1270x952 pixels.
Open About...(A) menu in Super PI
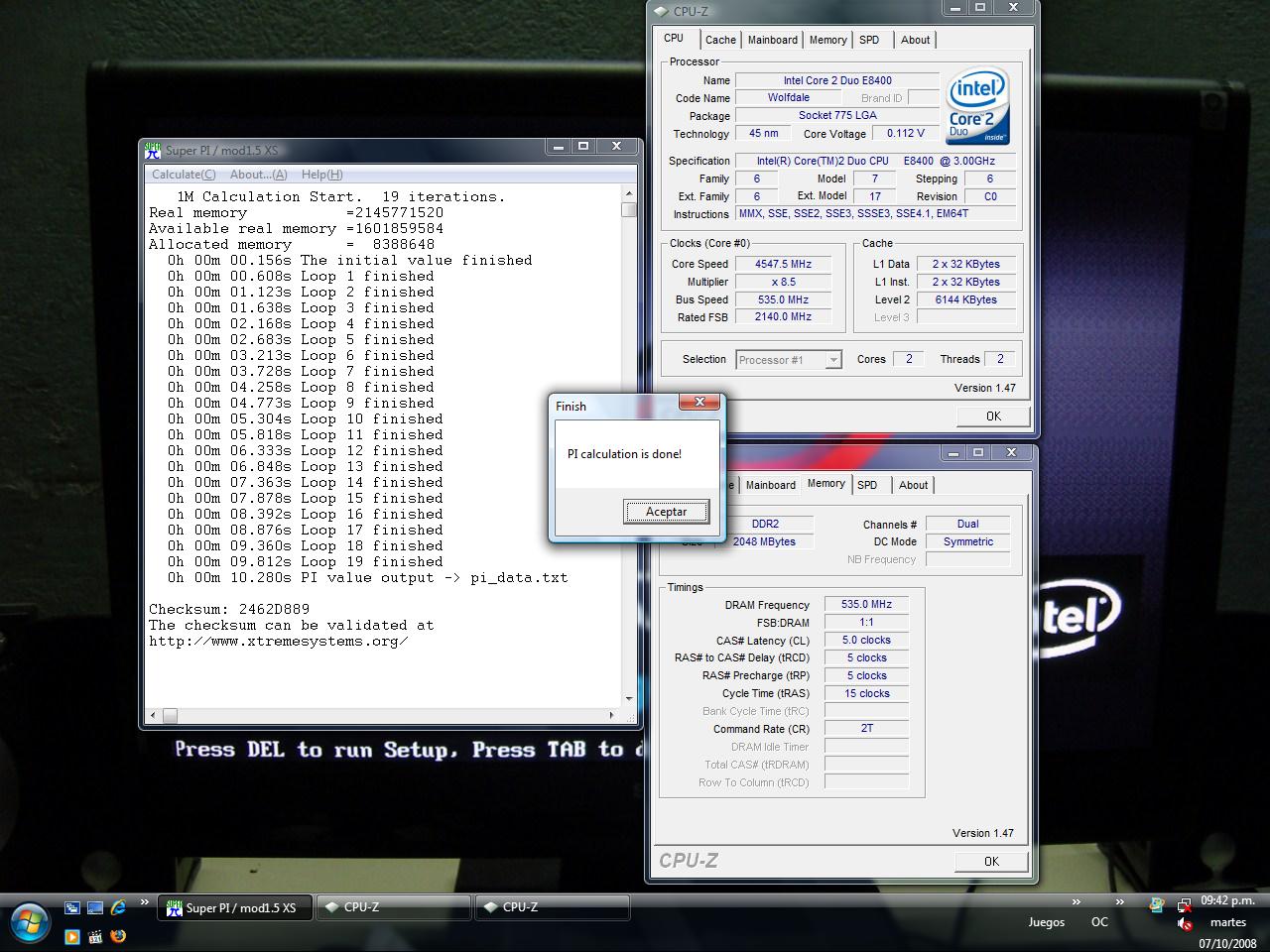258,175
